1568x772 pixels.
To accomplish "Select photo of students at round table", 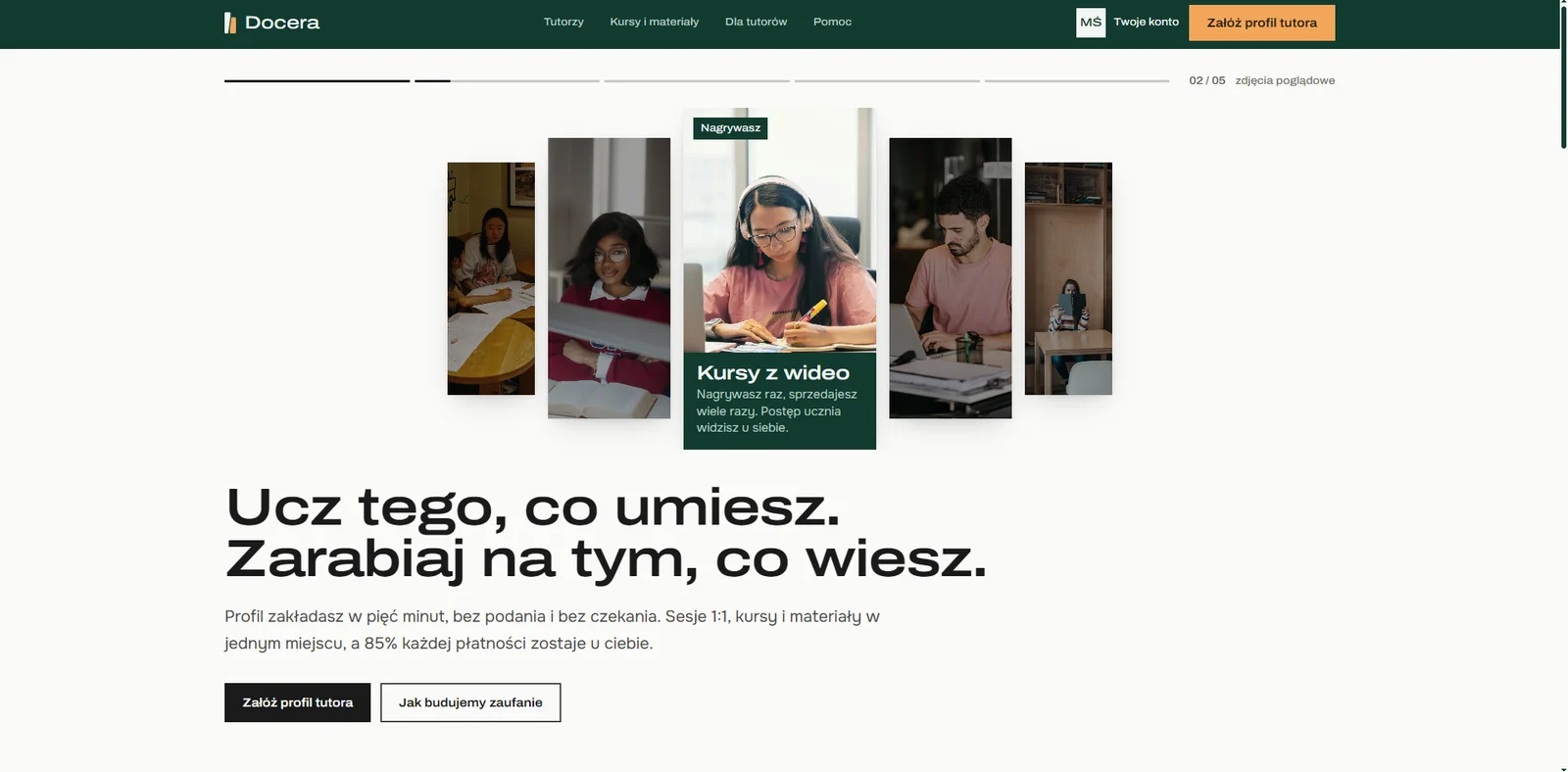I will (491, 278).
